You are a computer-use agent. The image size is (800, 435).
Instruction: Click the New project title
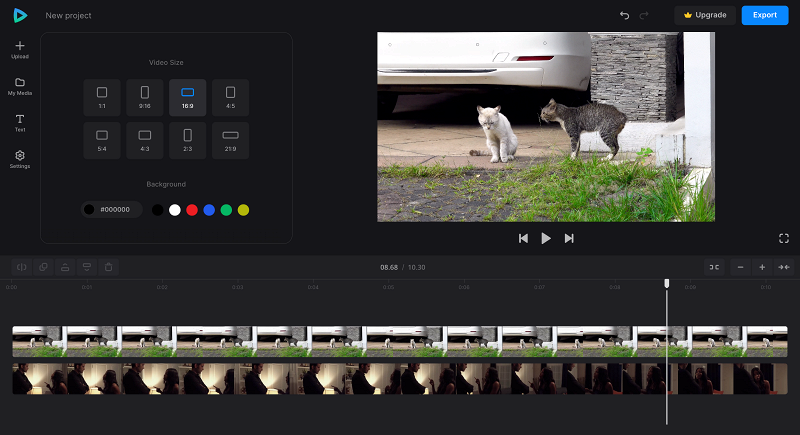[x=68, y=15]
